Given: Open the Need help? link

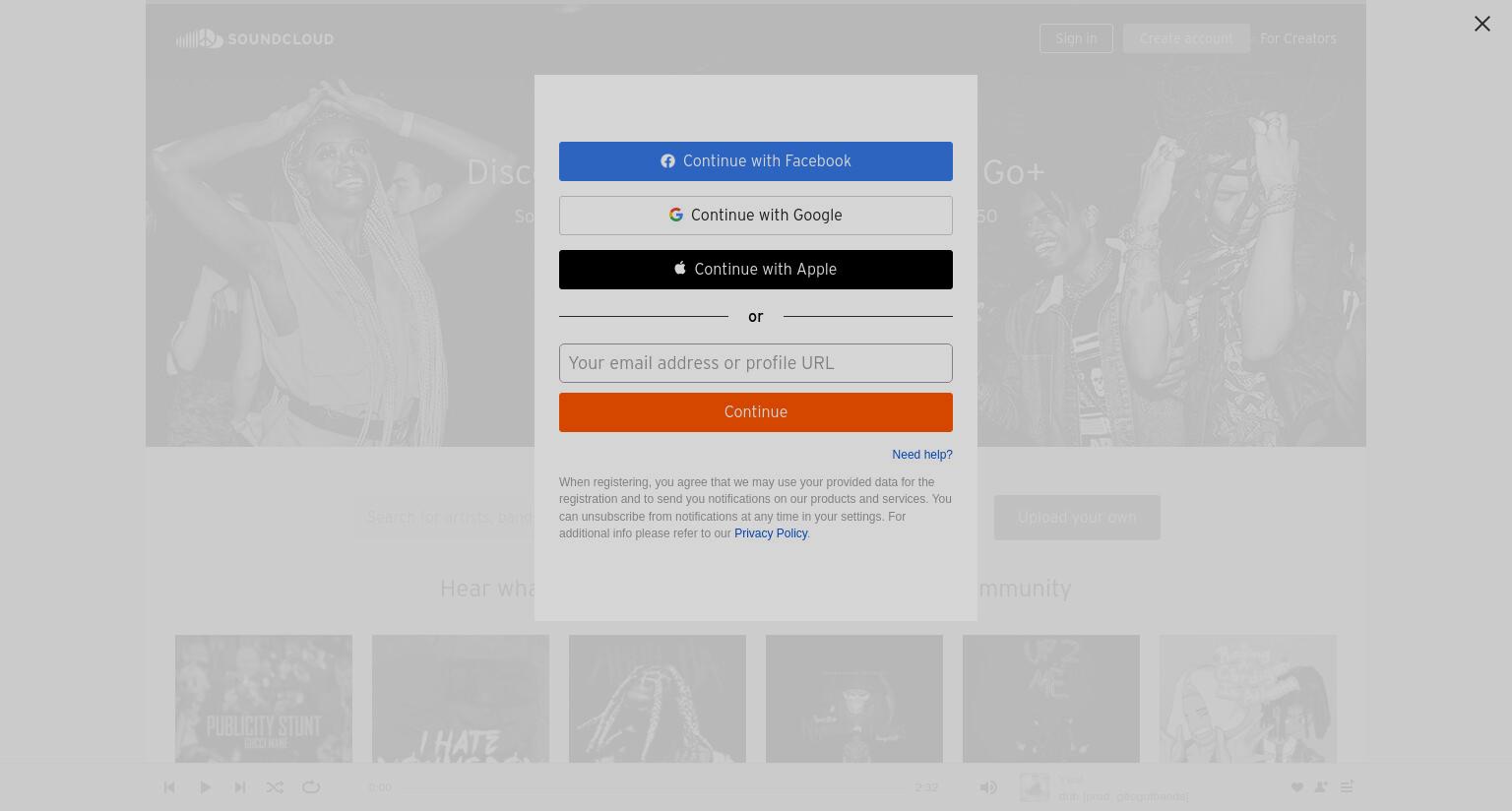Looking at the screenshot, I should 921,455.
